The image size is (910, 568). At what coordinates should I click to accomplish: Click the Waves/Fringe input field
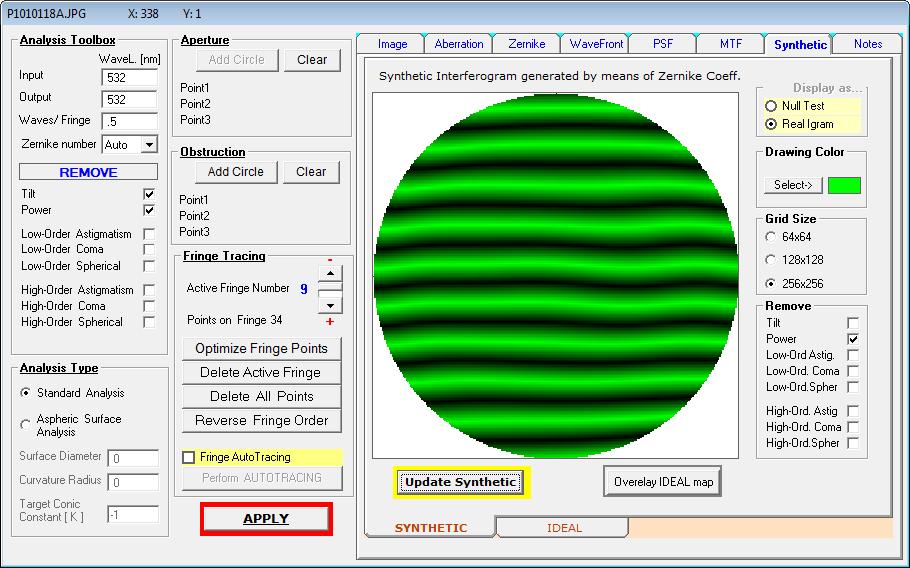[129, 121]
